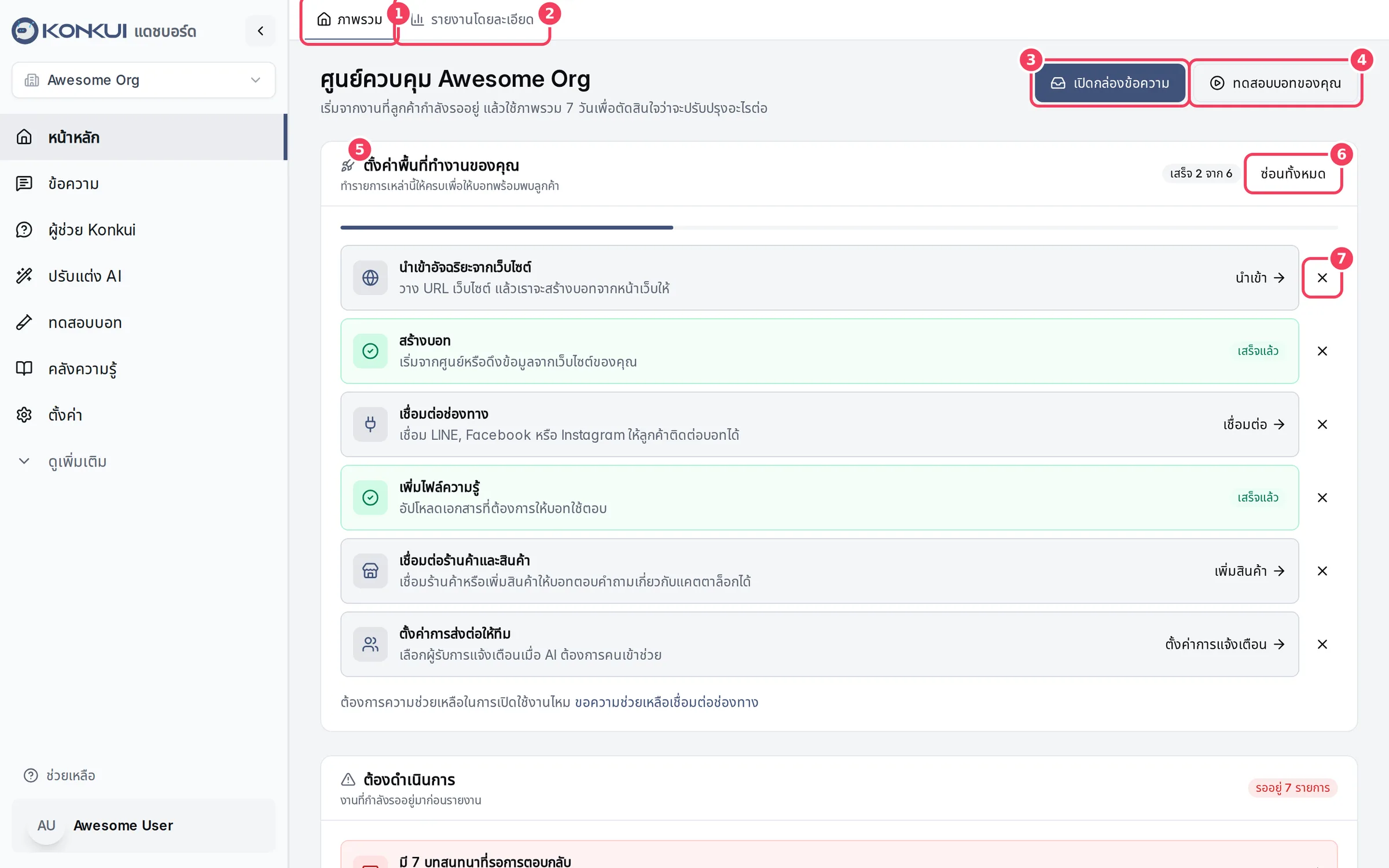Open the Awesome User profile menu
Screen dimensions: 1389x868
click(144, 826)
